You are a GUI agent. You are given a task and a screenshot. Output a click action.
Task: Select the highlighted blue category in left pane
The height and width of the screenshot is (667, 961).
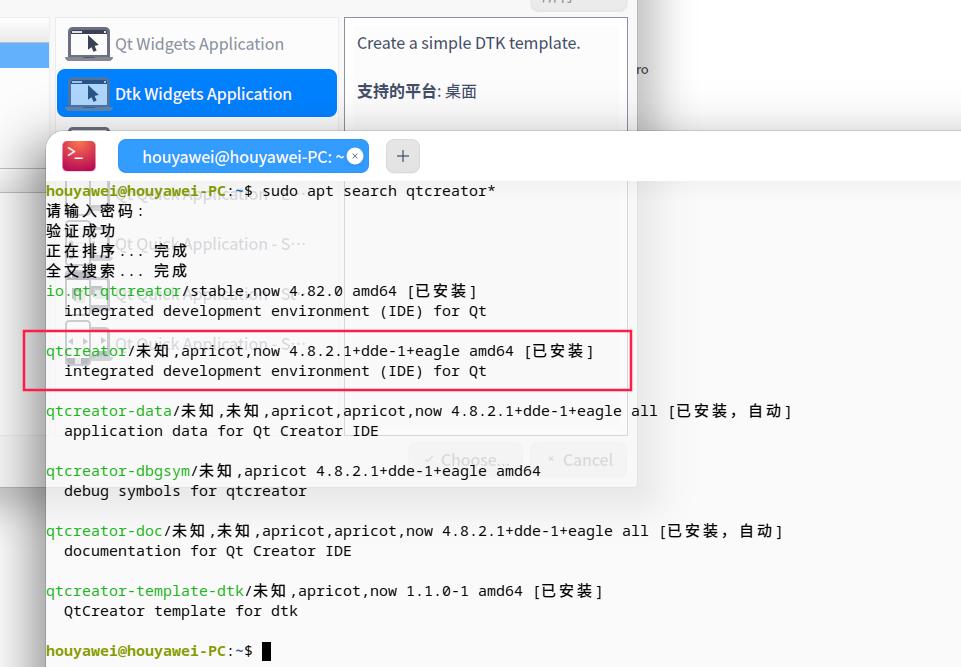point(24,55)
